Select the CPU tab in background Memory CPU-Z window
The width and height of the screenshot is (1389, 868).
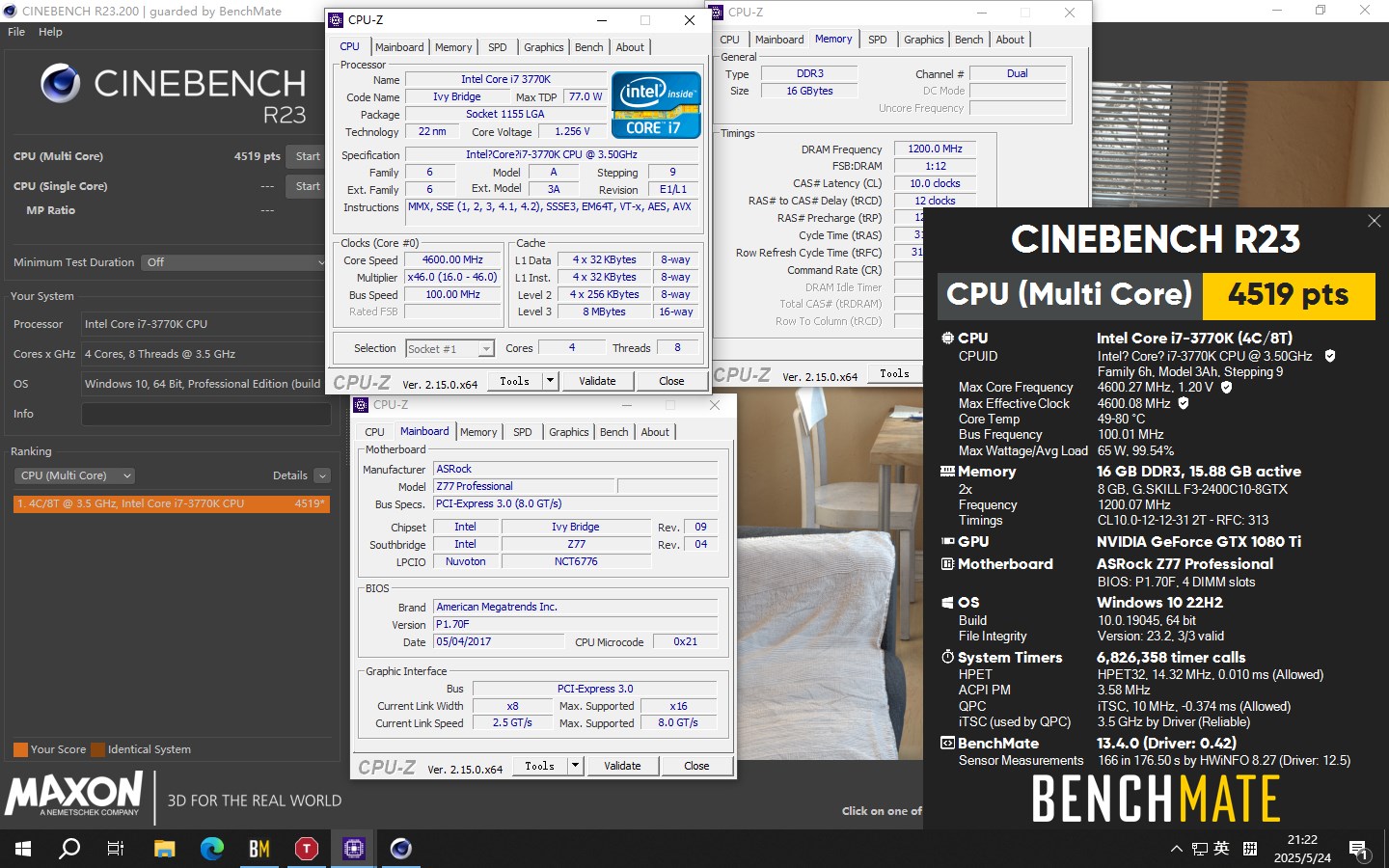coord(730,40)
